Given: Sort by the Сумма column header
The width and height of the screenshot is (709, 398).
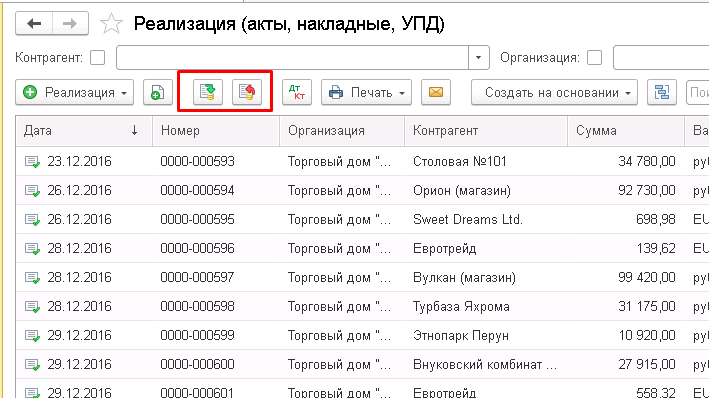Looking at the screenshot, I should coord(626,131).
